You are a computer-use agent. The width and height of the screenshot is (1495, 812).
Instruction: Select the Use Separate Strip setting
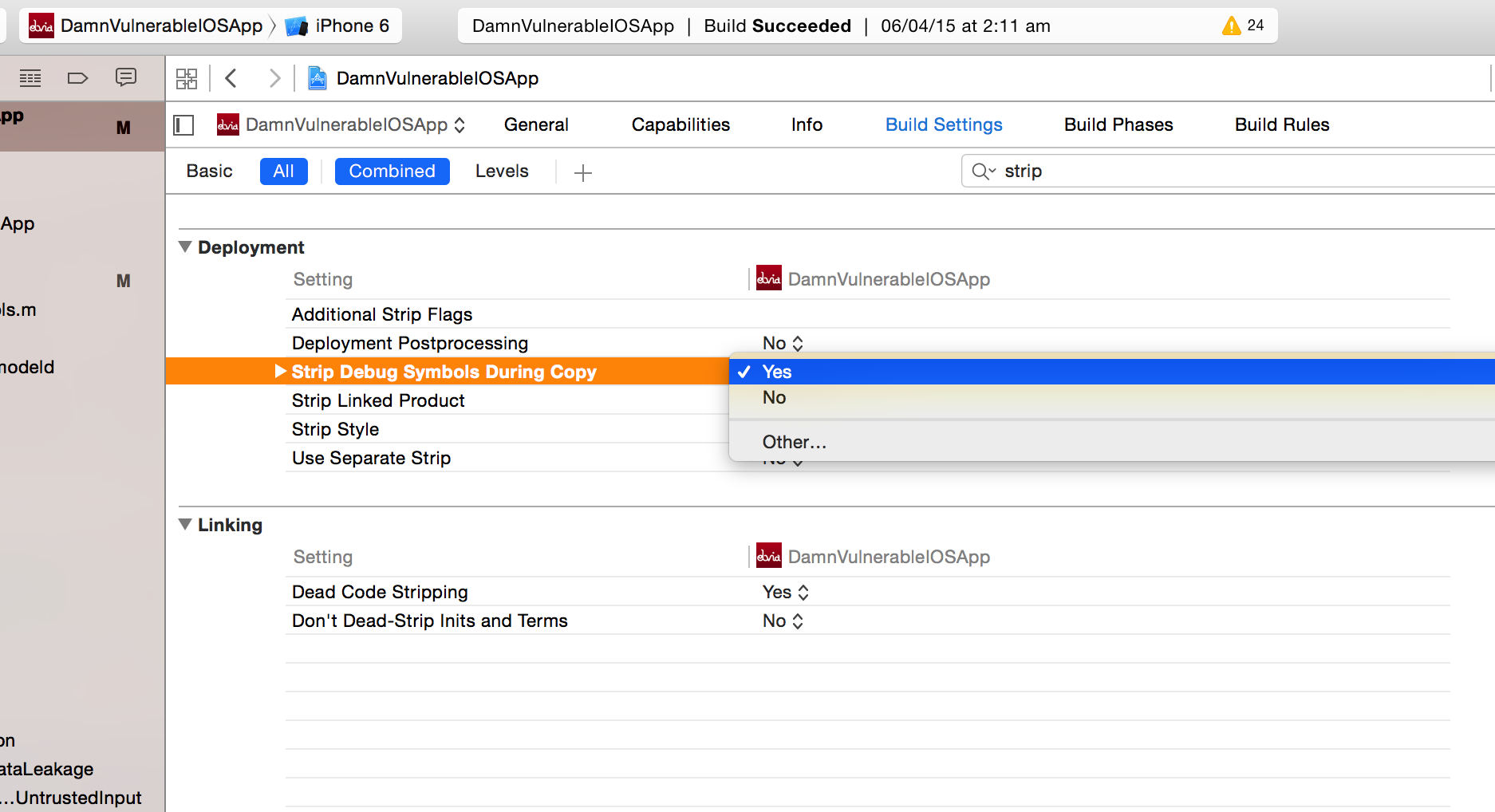pos(372,458)
